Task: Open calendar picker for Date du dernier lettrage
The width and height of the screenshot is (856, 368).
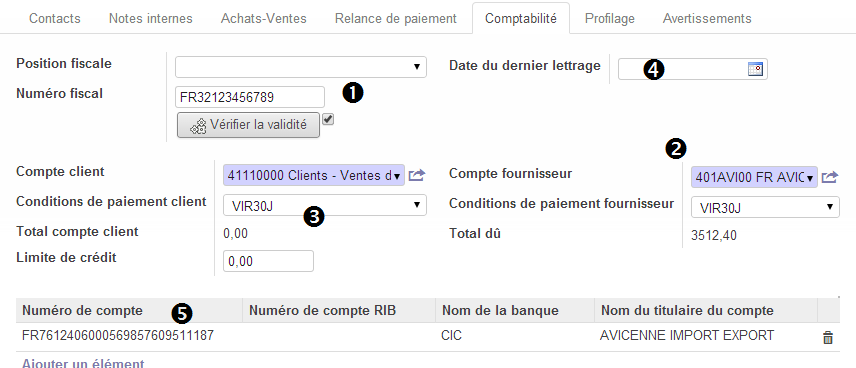Action: tap(755, 69)
